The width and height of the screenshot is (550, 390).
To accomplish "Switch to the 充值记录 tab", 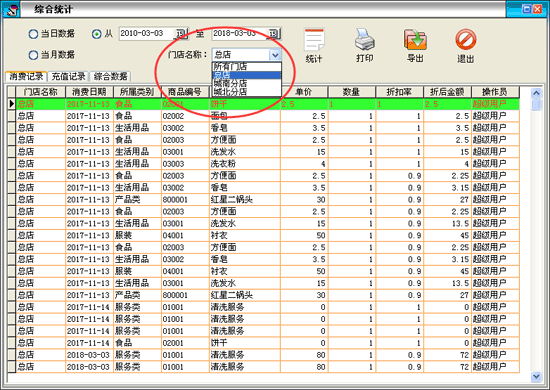I will point(68,76).
